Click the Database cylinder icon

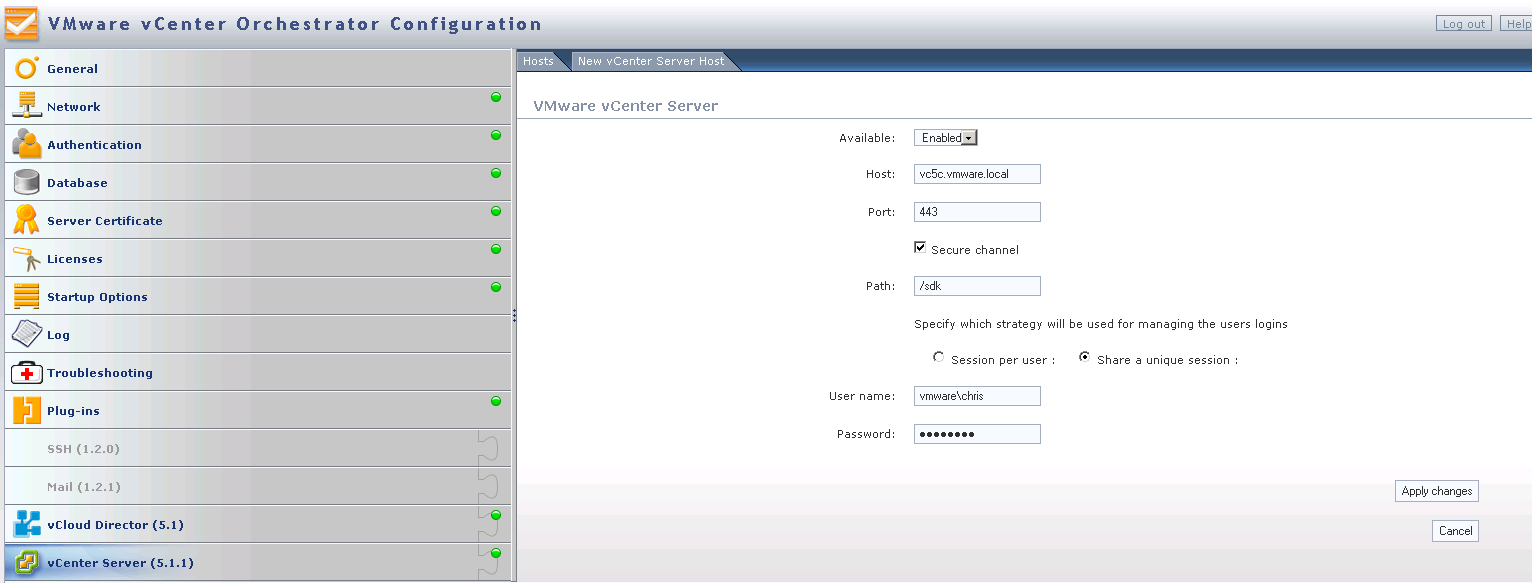point(27,182)
